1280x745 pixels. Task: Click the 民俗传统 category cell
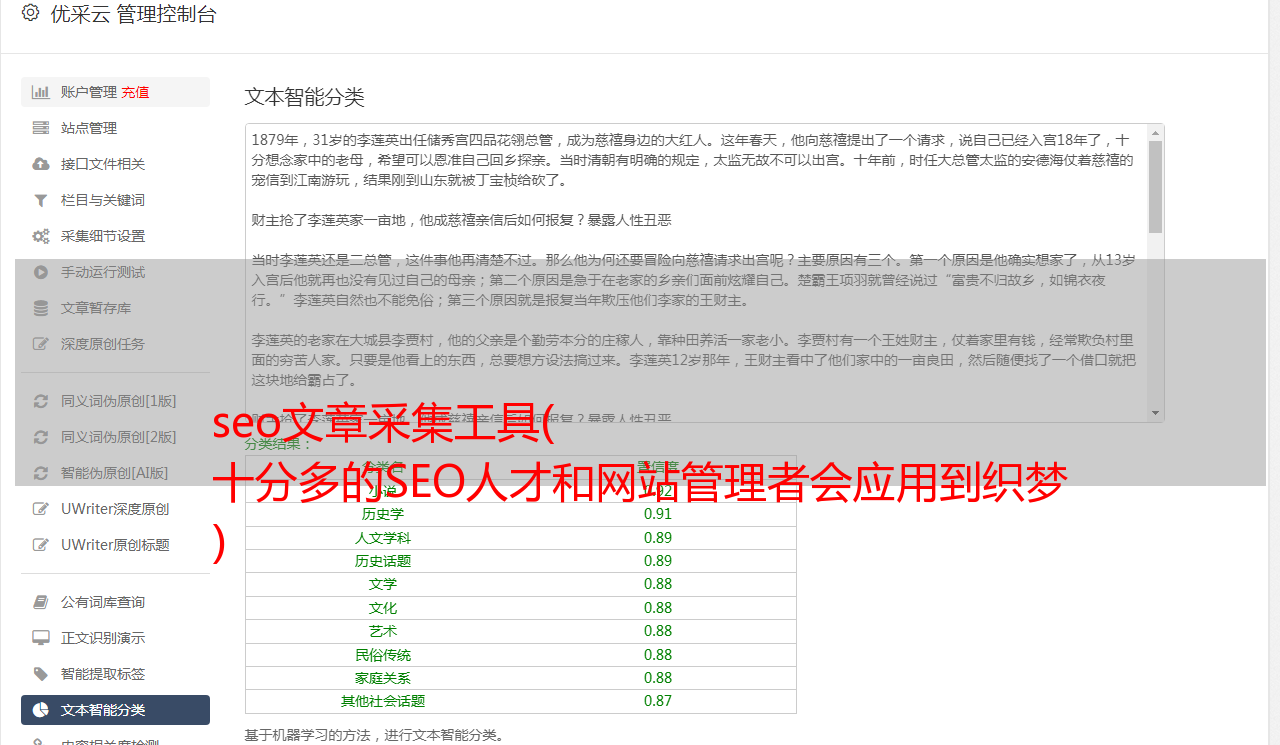pos(383,655)
